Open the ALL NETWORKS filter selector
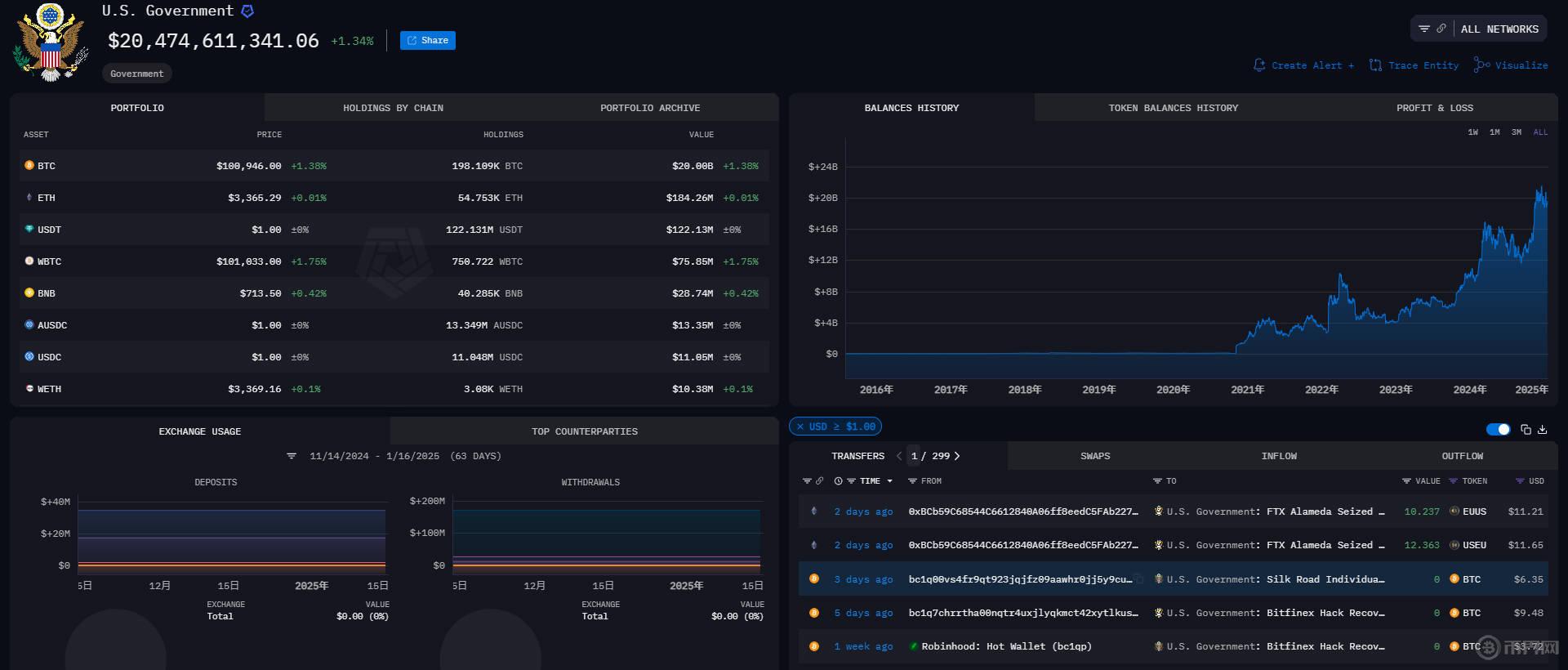The image size is (1568, 670). (x=1478, y=29)
